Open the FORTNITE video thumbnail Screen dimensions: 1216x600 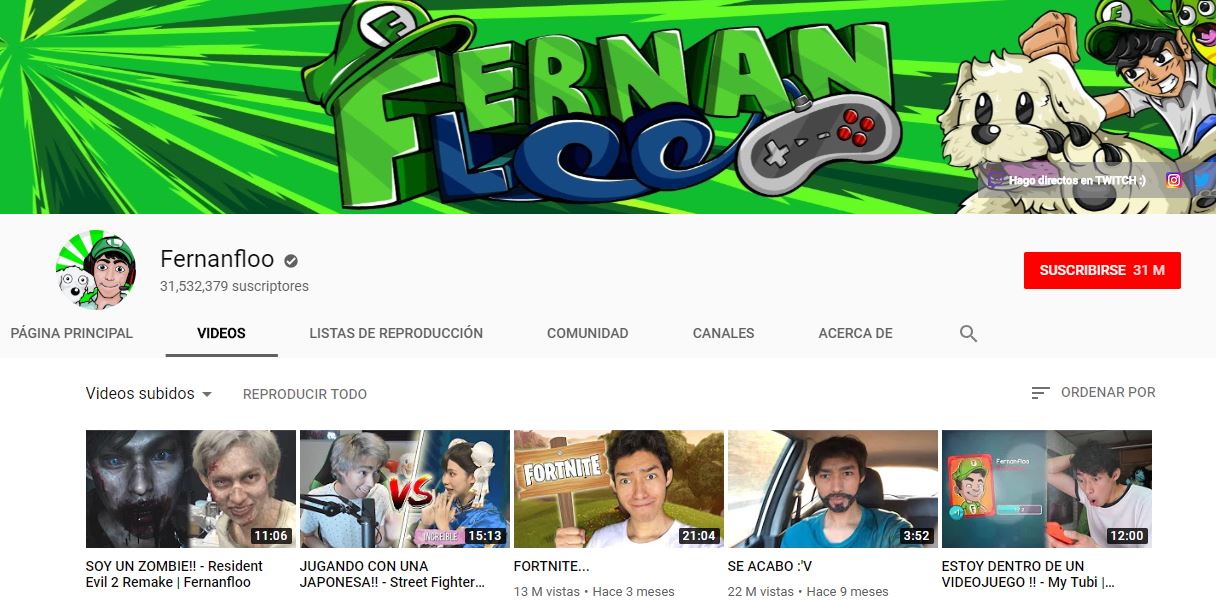619,489
